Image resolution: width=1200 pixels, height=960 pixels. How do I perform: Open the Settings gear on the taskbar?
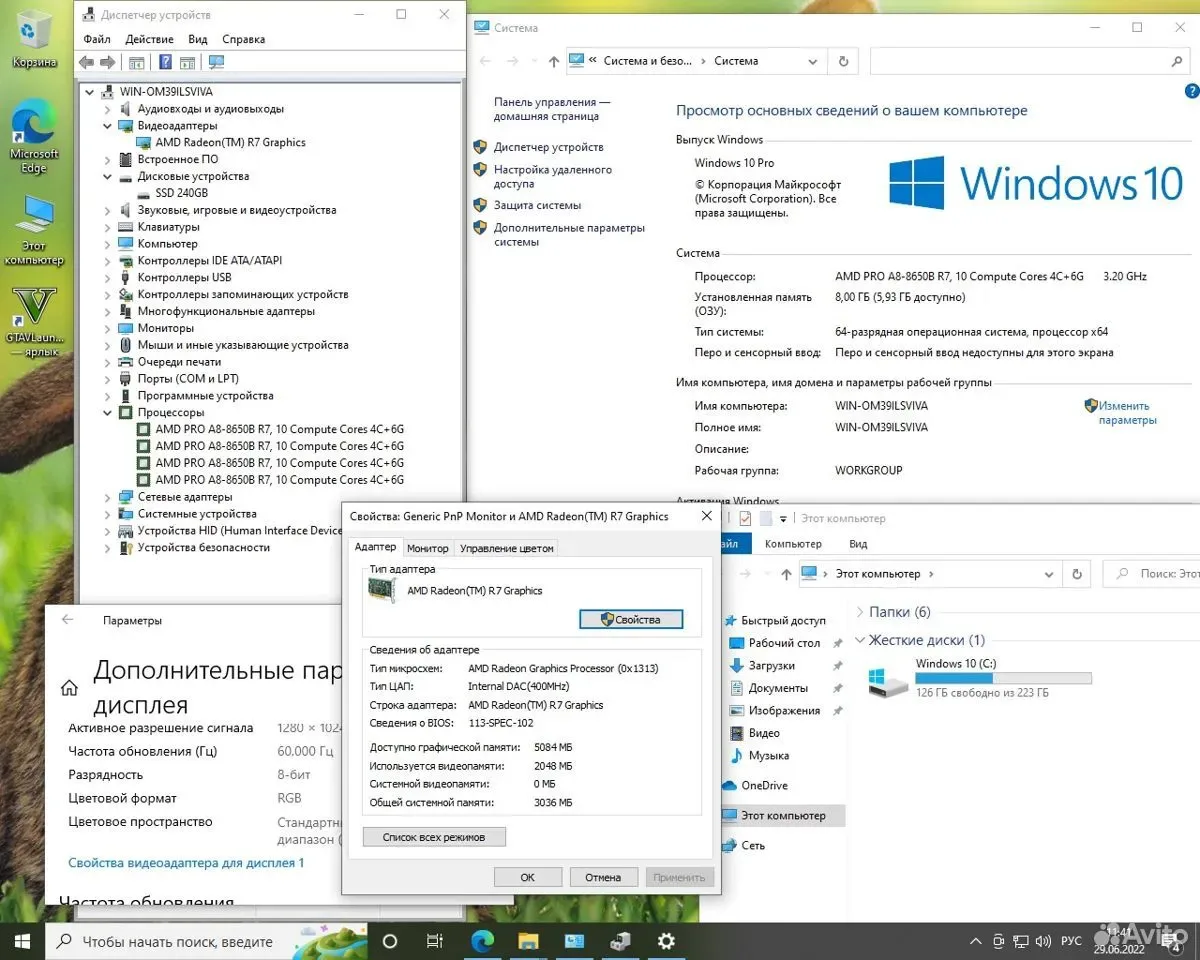pyautogui.click(x=666, y=941)
